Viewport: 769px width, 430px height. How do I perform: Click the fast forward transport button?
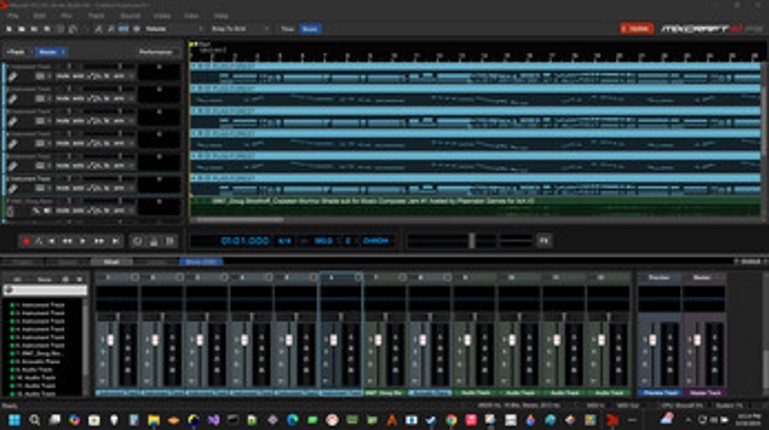tap(98, 241)
